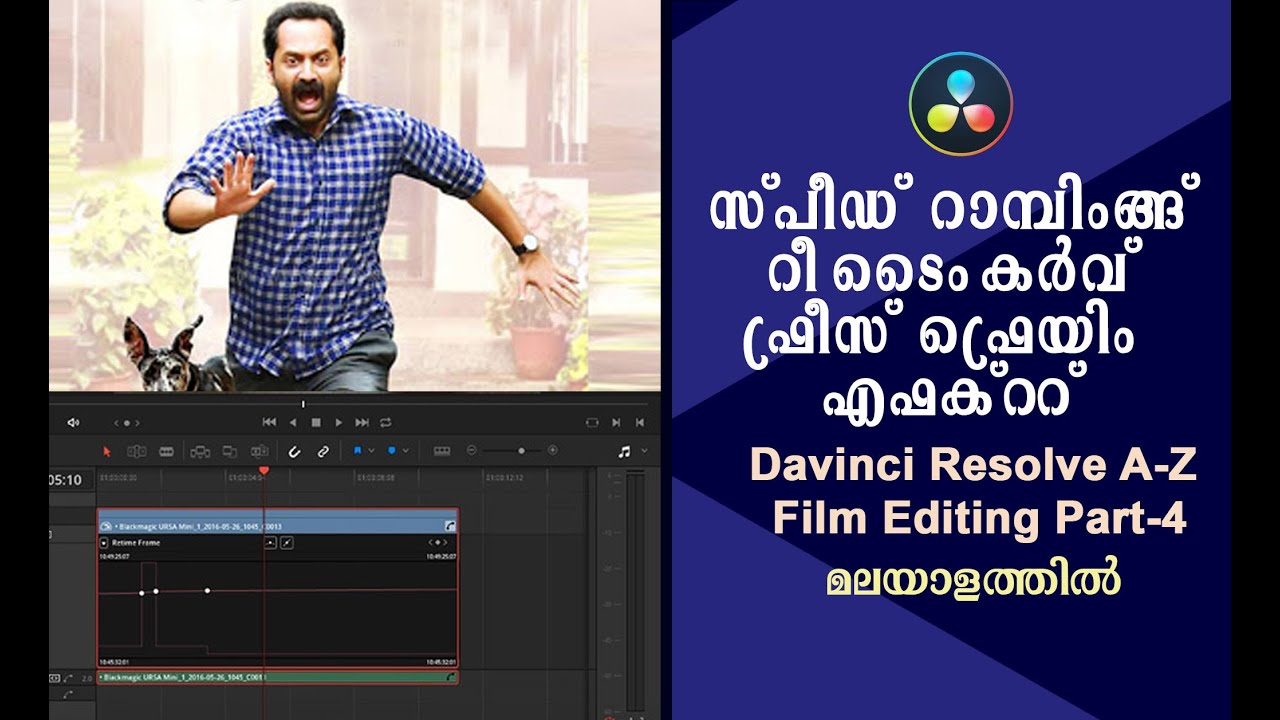
Task: Click the pen-style button in the curve header
Action: pos(287,543)
